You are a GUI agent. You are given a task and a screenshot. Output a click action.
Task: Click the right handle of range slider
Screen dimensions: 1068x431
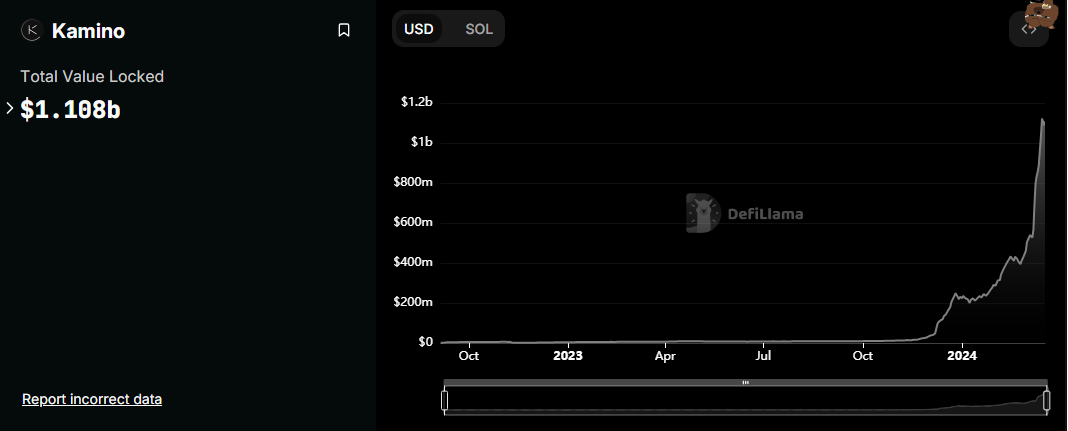1047,400
